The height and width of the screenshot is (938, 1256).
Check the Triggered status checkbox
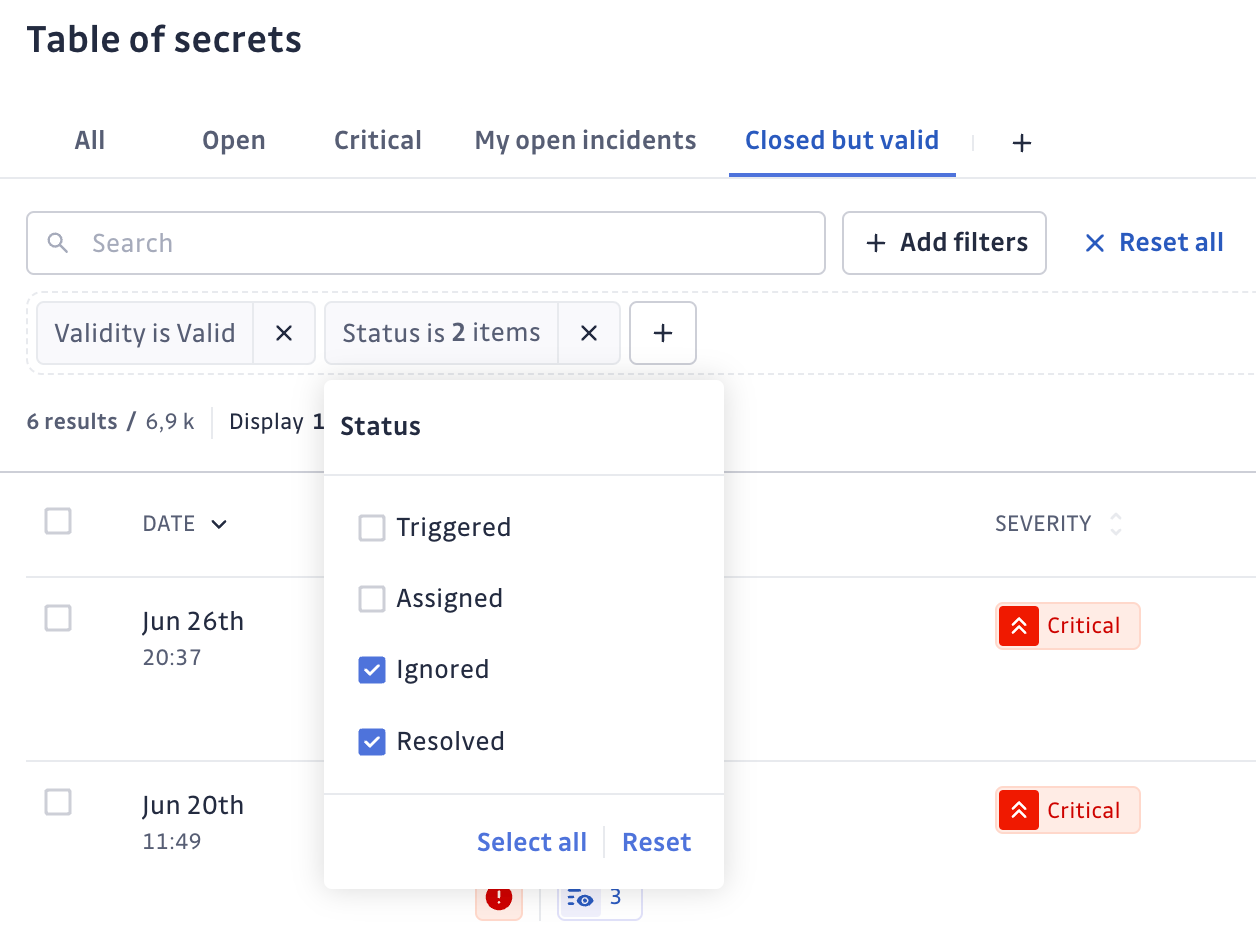[x=372, y=527]
